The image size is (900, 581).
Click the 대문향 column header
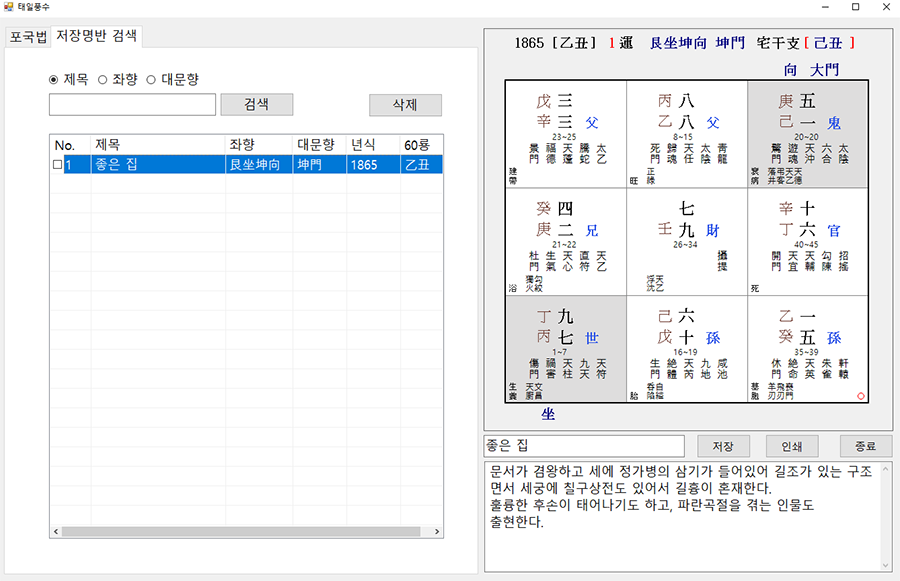[320, 145]
